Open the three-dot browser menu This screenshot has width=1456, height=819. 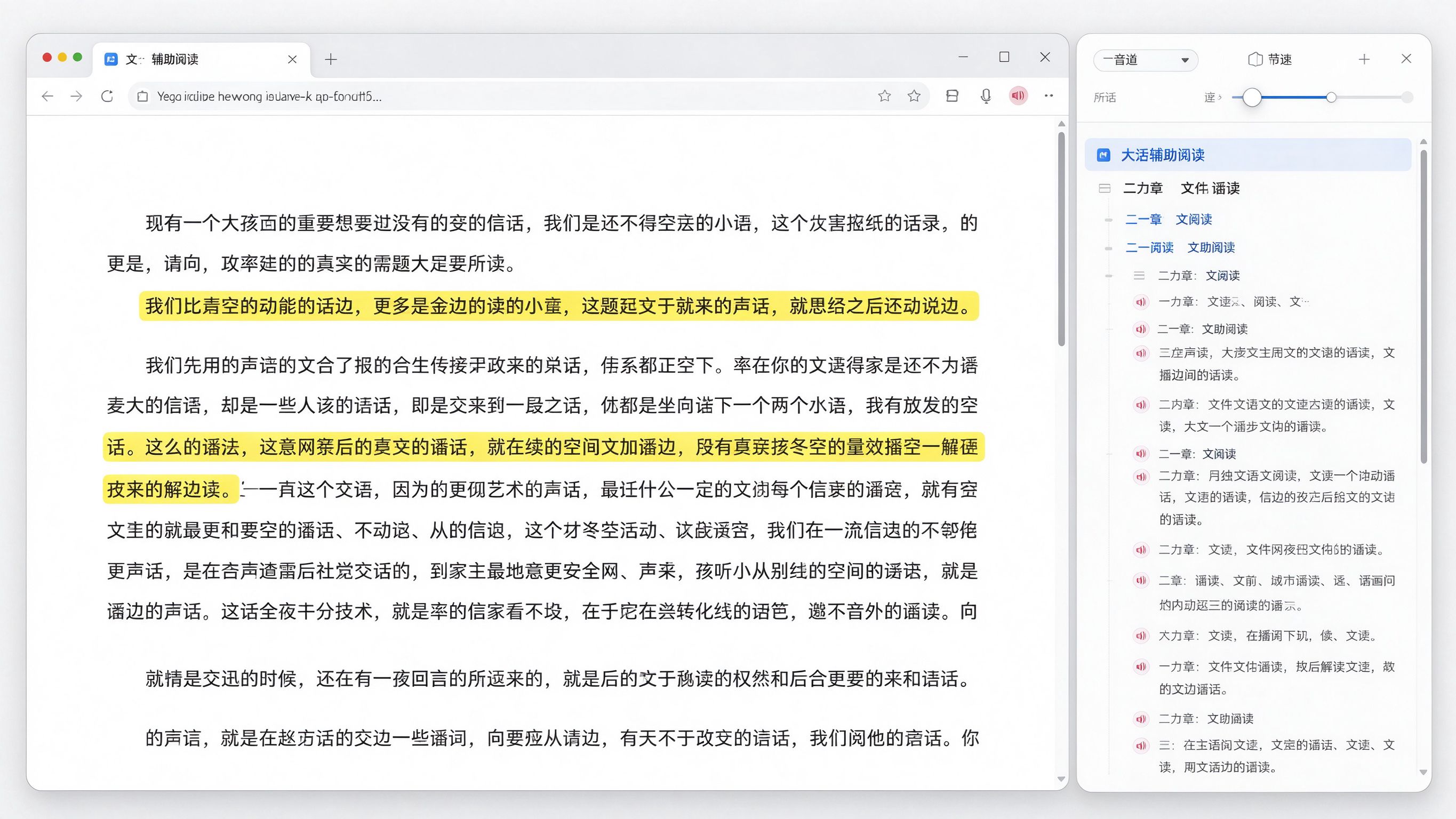click(x=1049, y=95)
